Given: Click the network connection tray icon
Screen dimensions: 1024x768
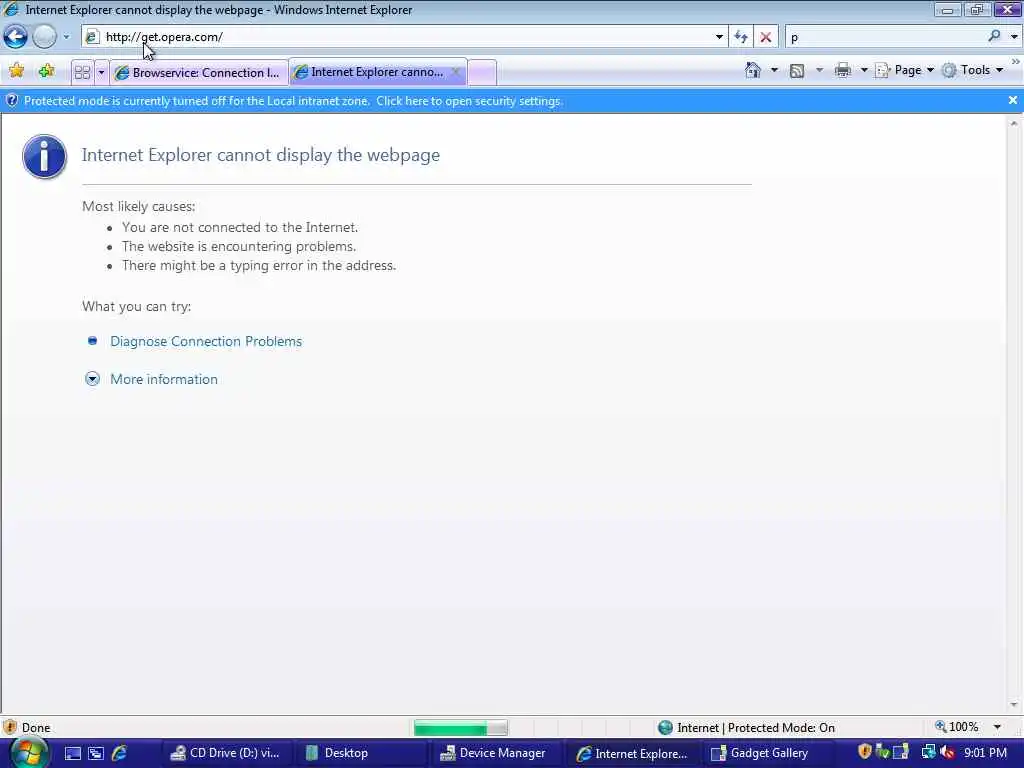Looking at the screenshot, I should coord(927,752).
